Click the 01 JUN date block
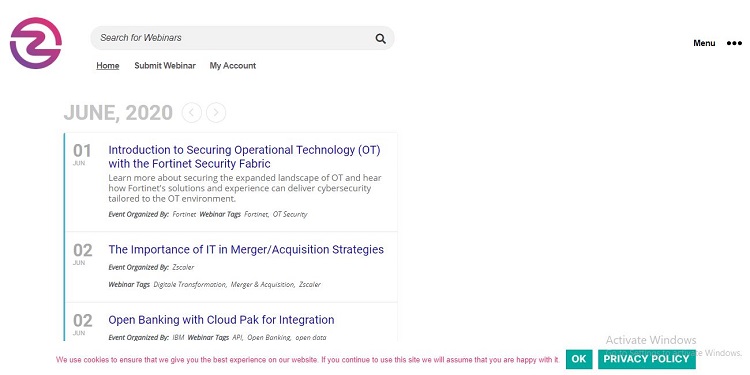 click(x=82, y=154)
